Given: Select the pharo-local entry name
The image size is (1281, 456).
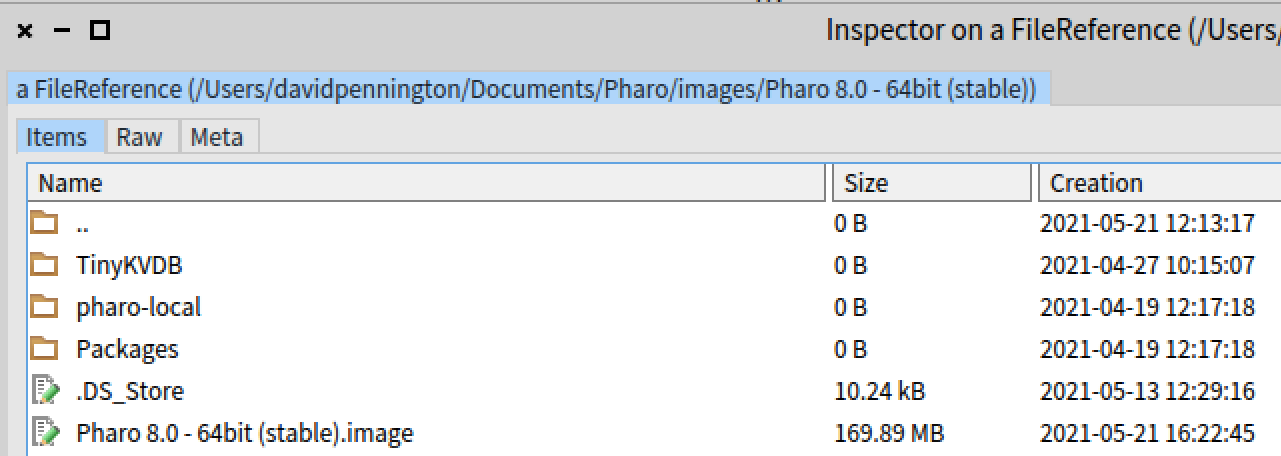Looking at the screenshot, I should click(138, 307).
